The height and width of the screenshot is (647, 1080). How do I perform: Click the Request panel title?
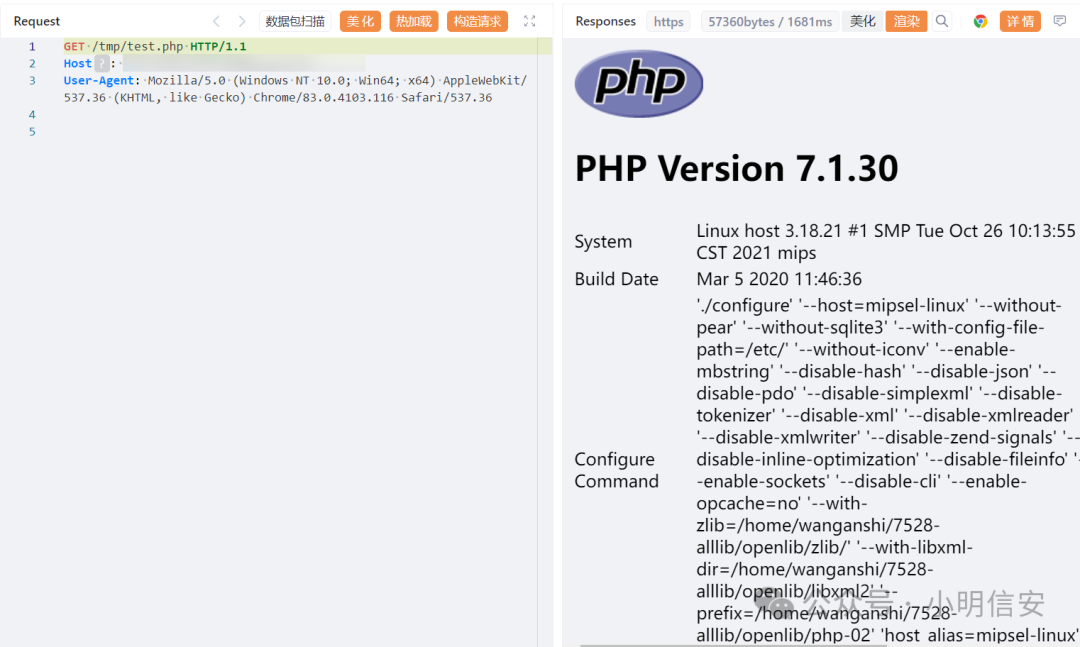(x=37, y=21)
